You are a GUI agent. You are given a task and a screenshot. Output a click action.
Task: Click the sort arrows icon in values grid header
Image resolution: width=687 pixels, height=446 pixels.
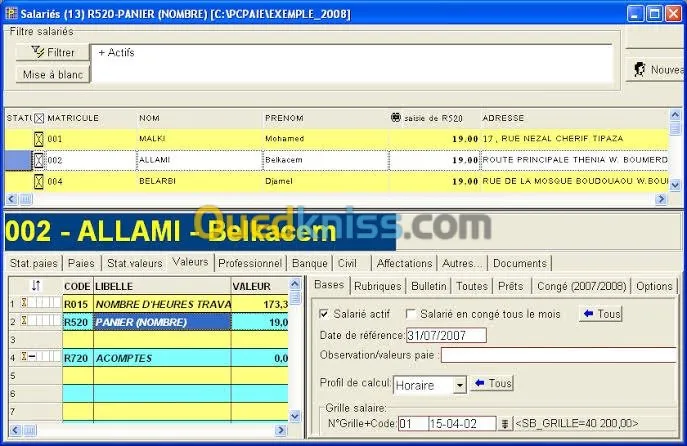[x=36, y=286]
